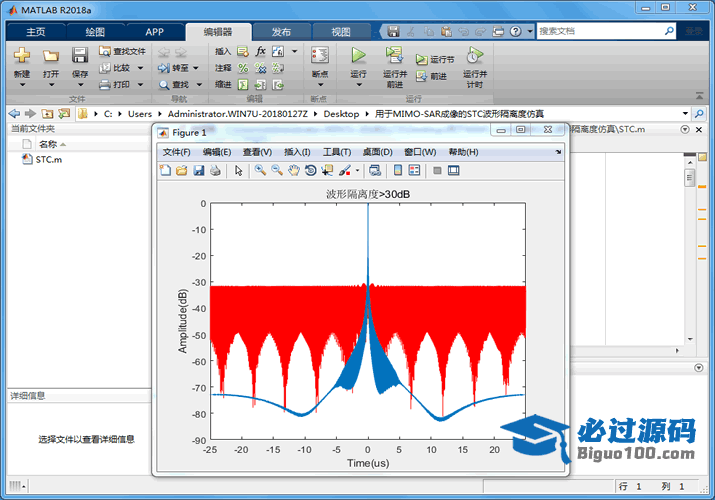Open Figure 1 View (查看) menu
715x500 pixels.
257,152
